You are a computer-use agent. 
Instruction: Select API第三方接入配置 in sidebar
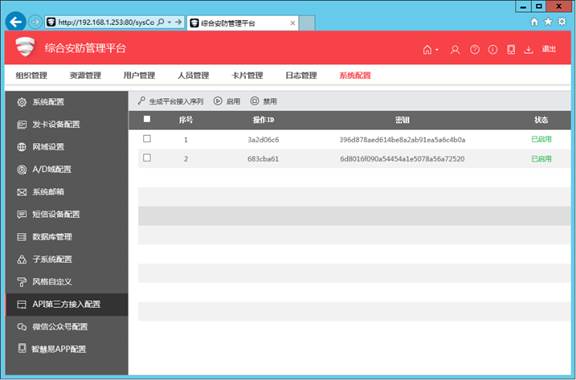coord(67,304)
